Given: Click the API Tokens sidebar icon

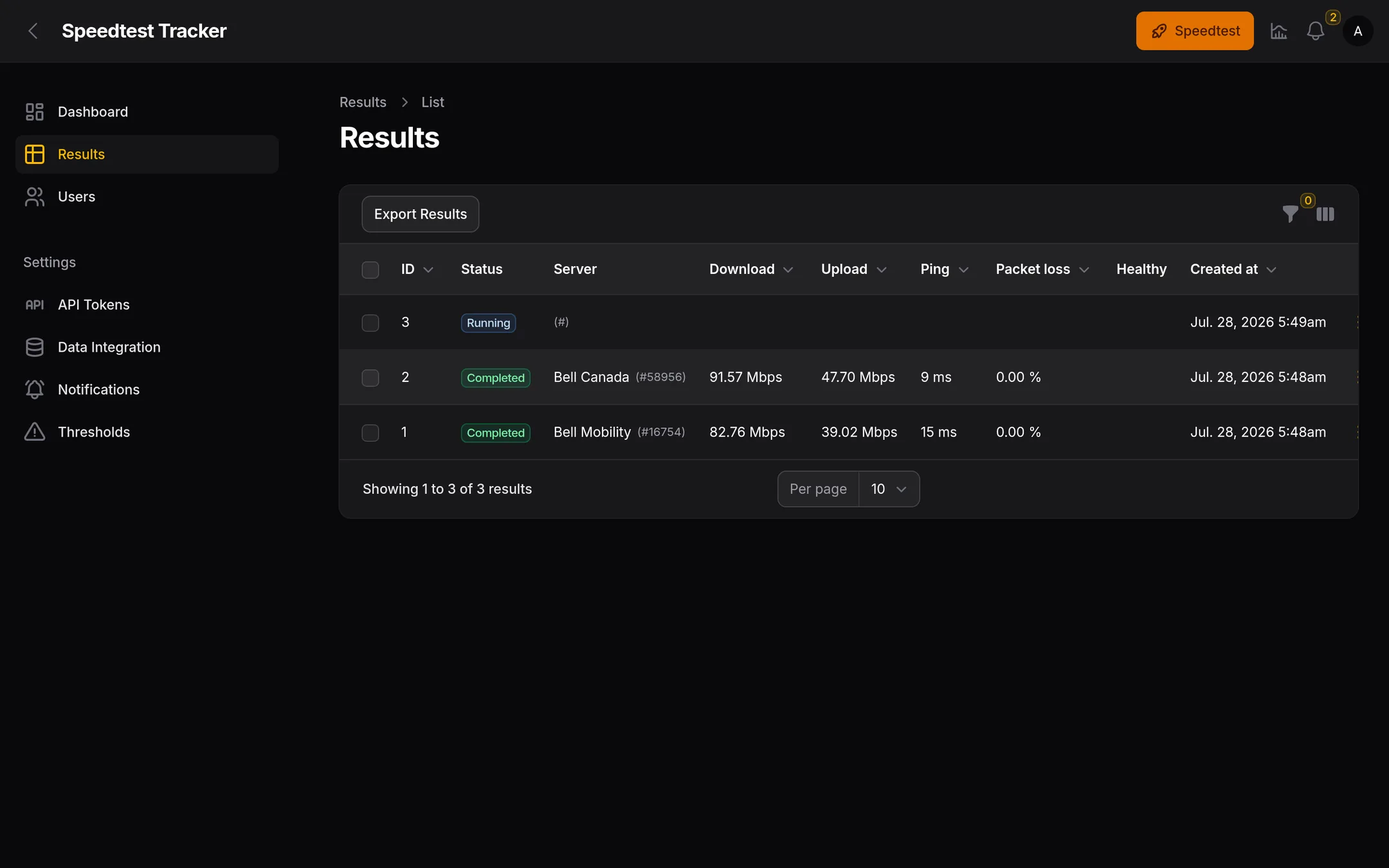Looking at the screenshot, I should [35, 305].
